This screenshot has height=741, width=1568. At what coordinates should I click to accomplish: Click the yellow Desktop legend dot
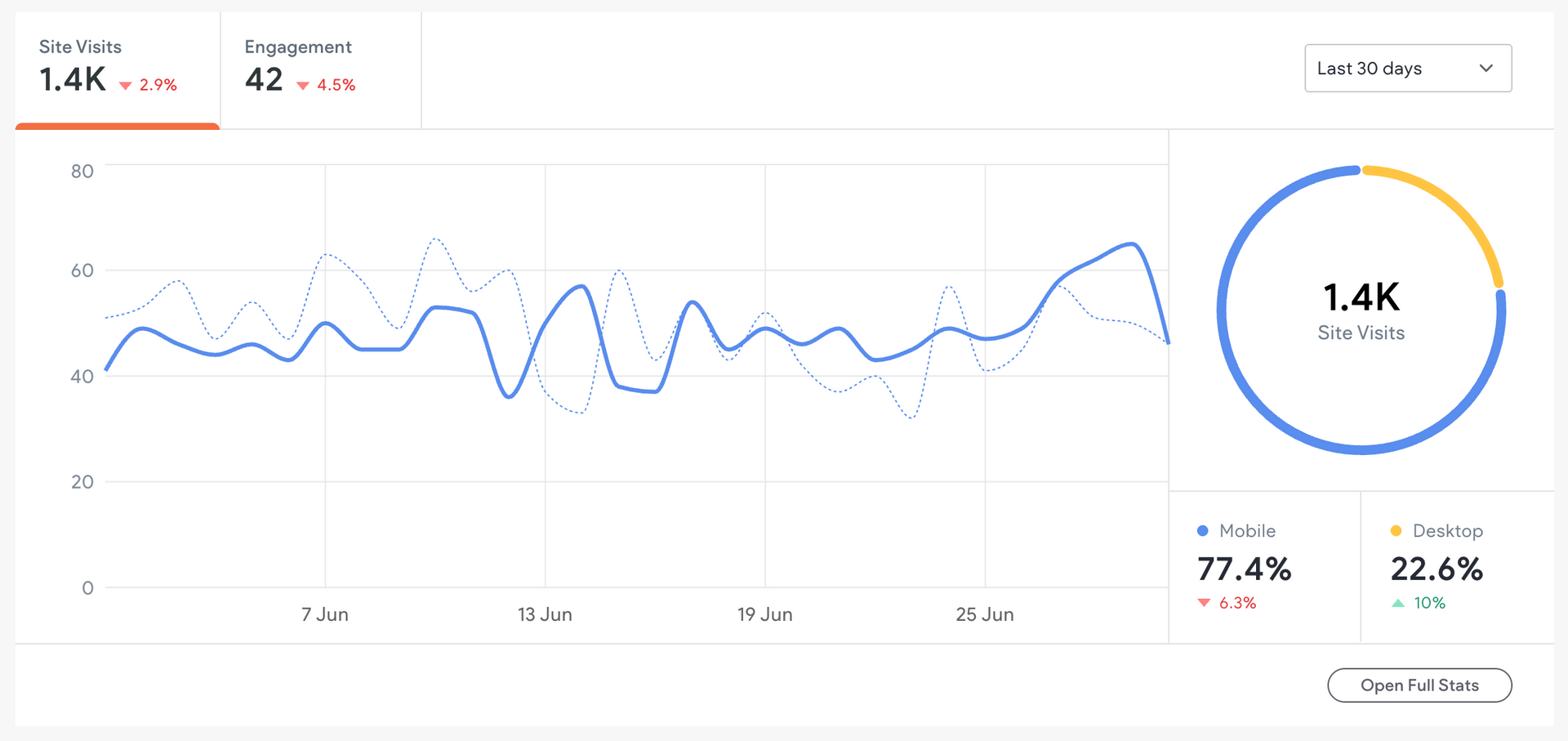point(1396,531)
